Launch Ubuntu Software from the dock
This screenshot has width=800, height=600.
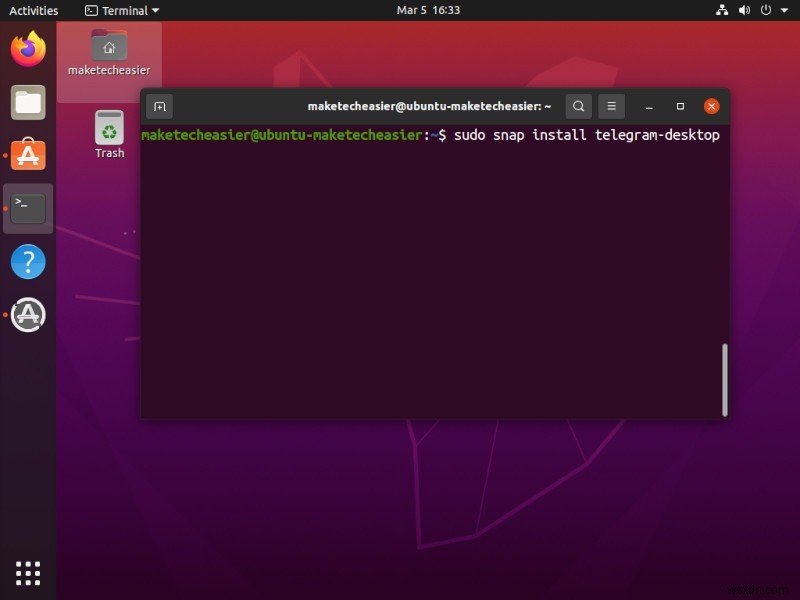click(x=27, y=155)
